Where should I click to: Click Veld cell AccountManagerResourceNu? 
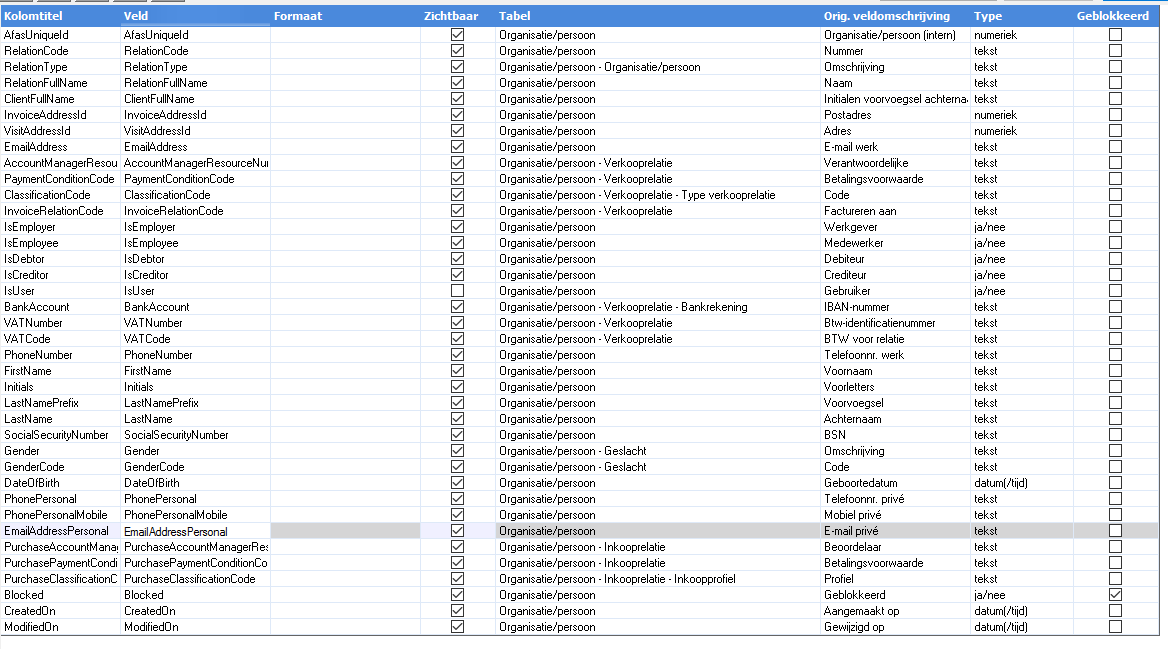pyautogui.click(x=195, y=163)
